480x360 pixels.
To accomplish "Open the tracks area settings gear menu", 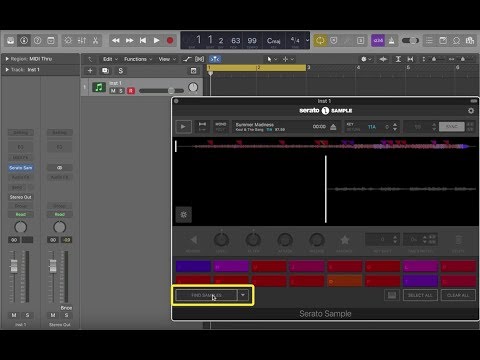I will point(366,59).
